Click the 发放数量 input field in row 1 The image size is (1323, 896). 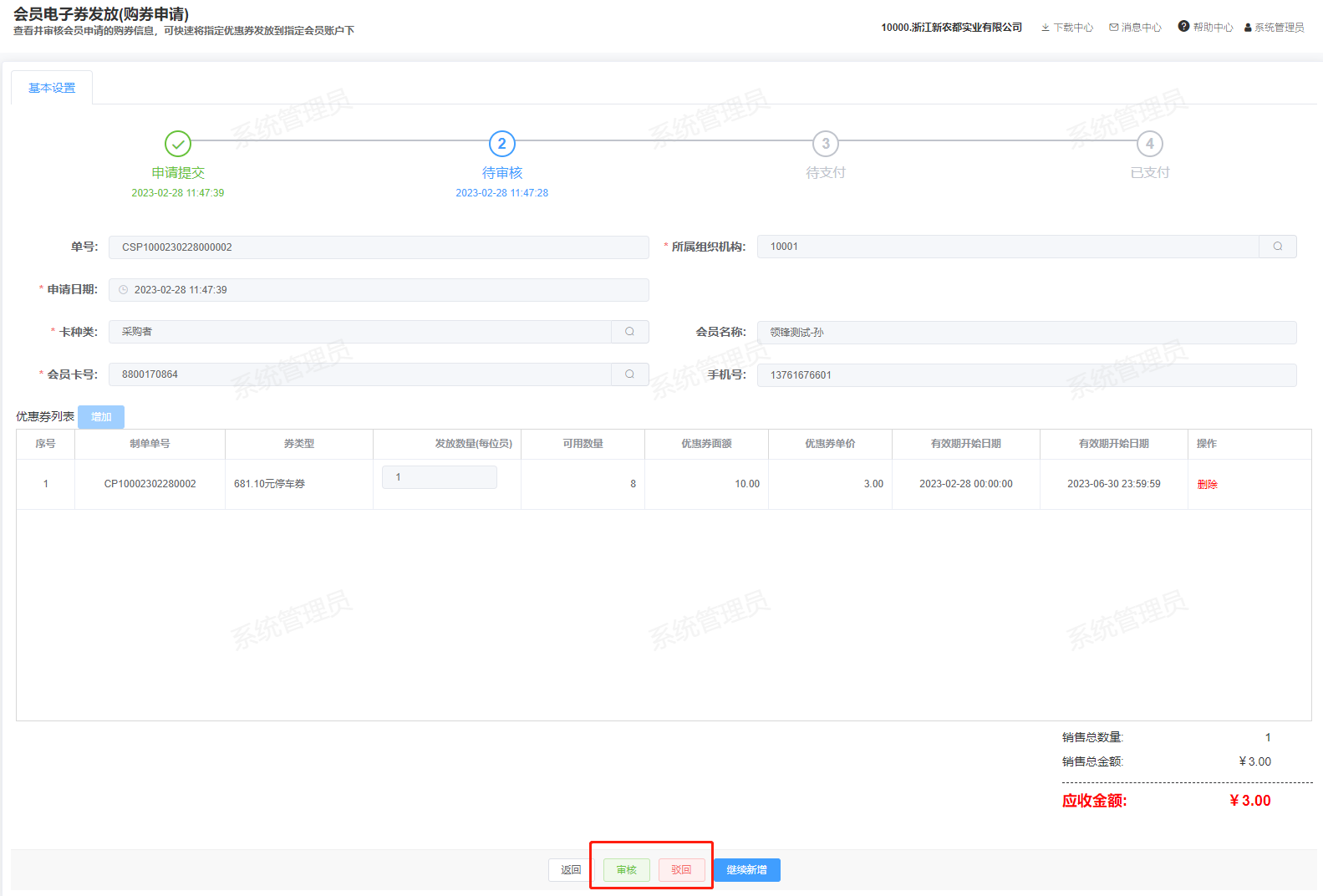click(x=439, y=477)
